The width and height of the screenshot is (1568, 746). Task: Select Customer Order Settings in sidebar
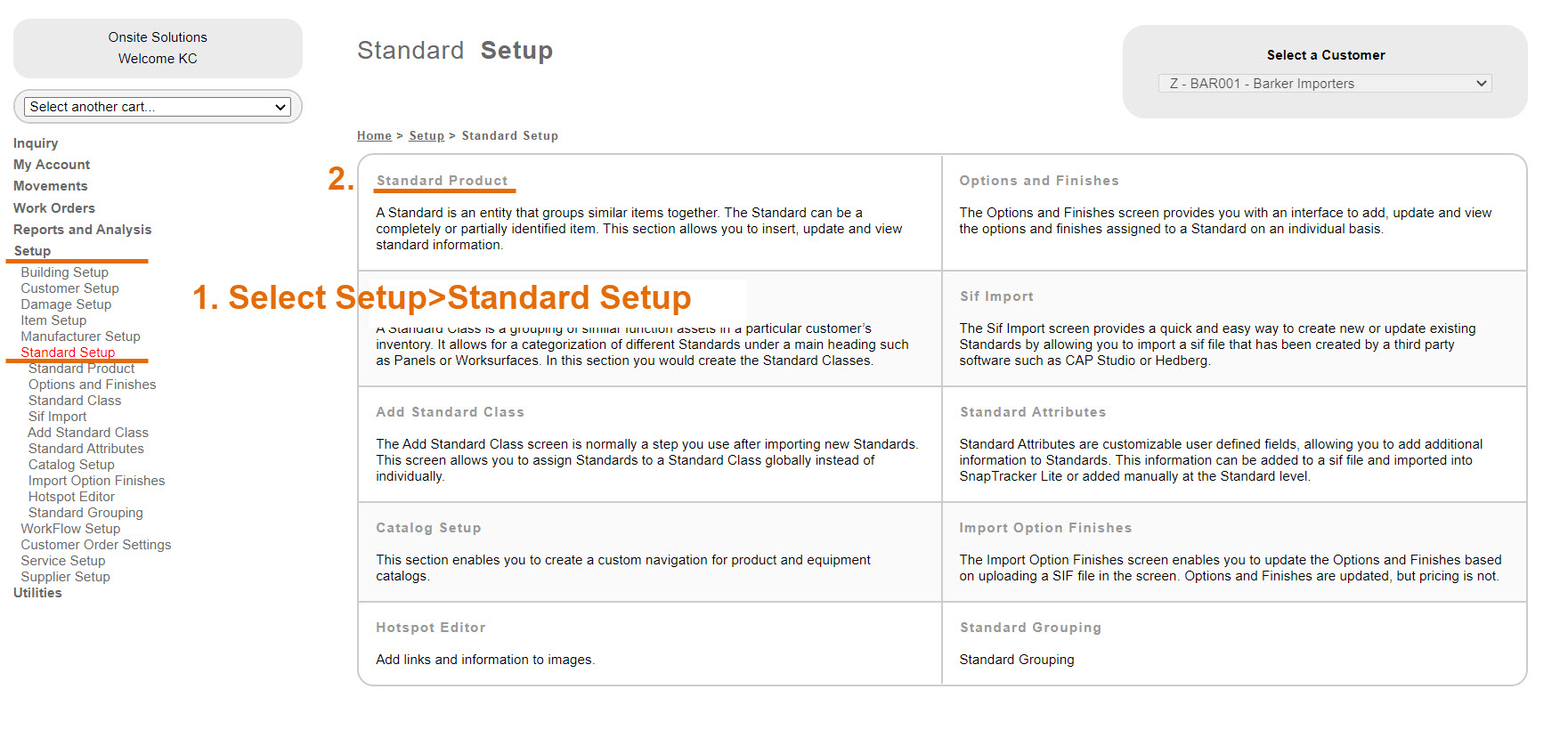tap(96, 545)
